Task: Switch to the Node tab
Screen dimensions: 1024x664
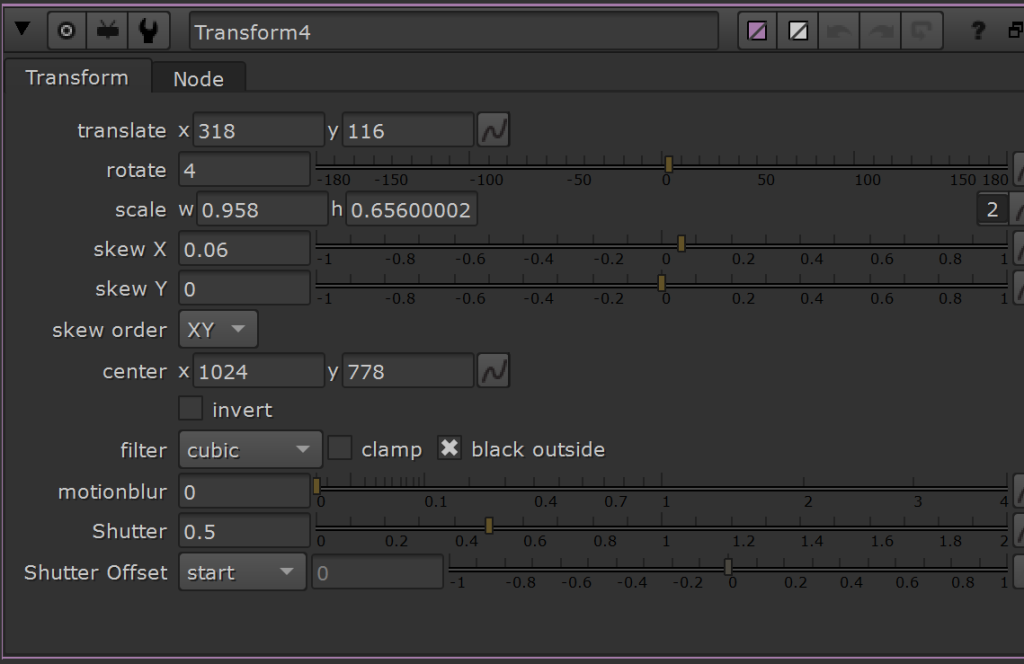Action: 199,78
